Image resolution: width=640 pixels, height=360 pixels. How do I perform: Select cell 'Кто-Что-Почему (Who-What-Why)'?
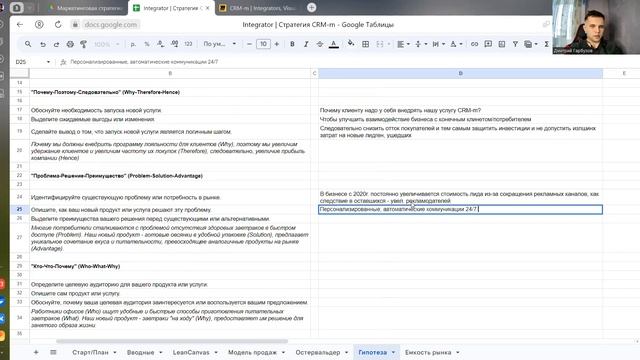click(x=170, y=266)
